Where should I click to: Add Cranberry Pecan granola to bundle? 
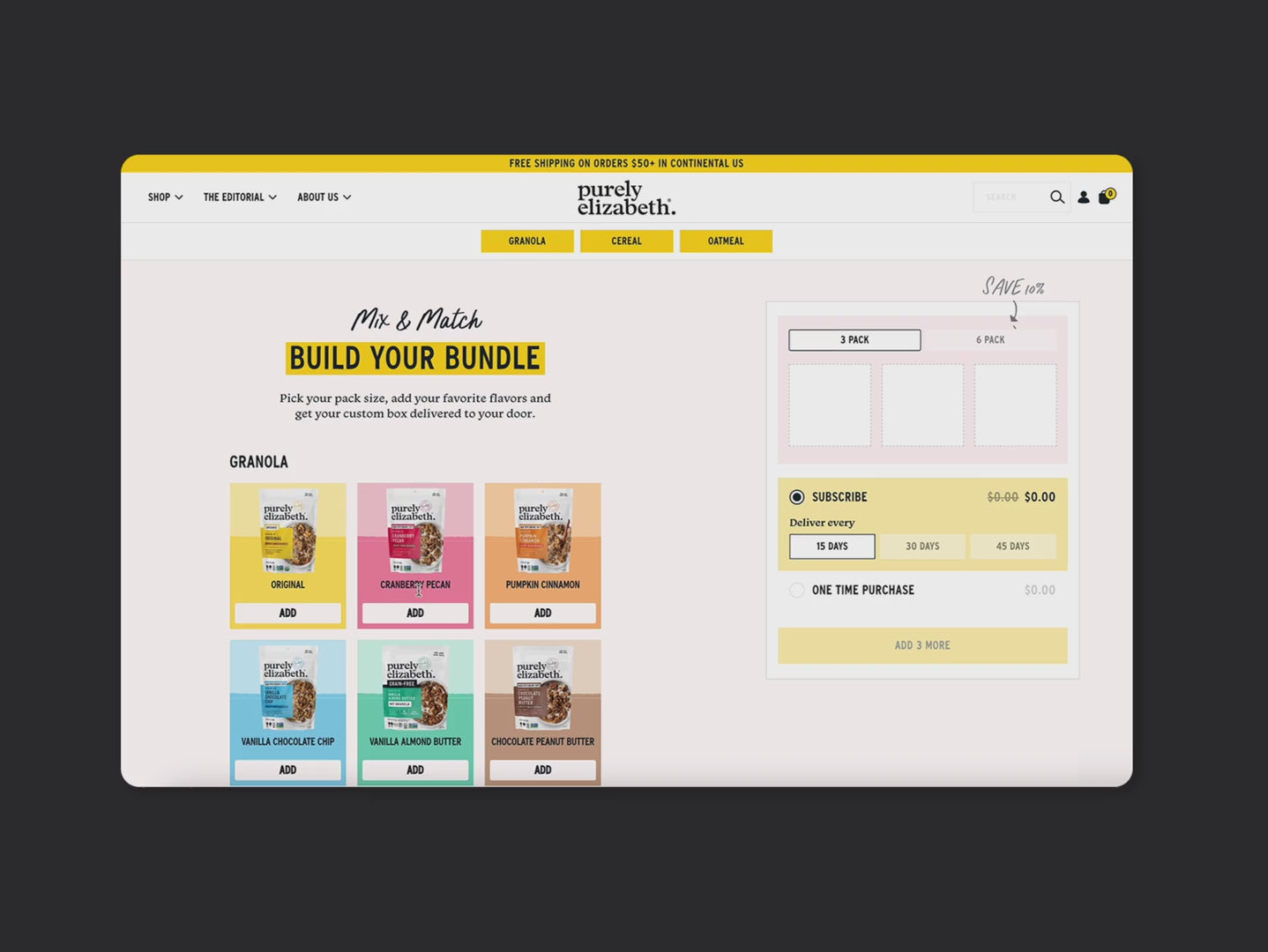pyautogui.click(x=415, y=613)
